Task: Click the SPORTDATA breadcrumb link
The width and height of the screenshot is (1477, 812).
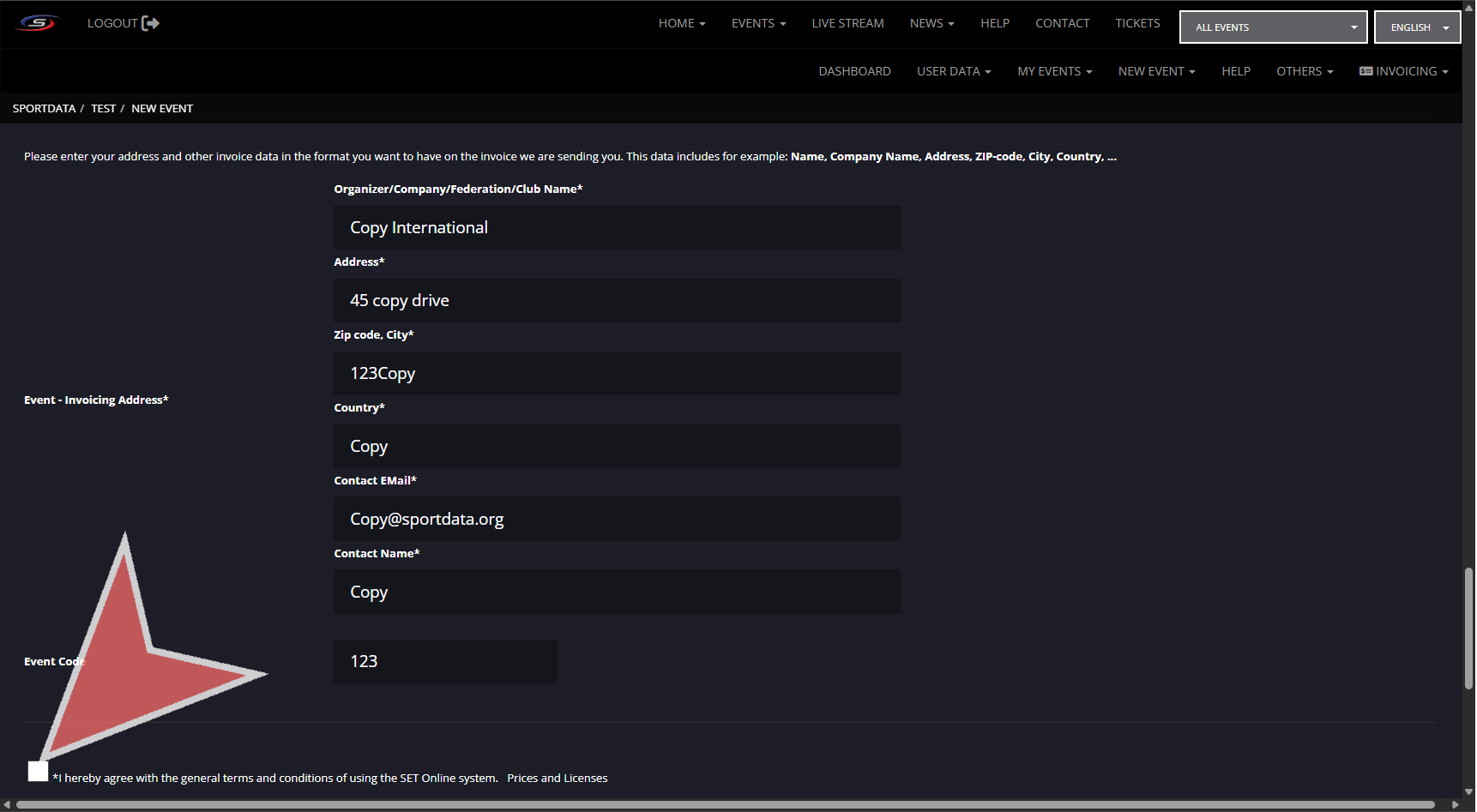Action: click(x=44, y=109)
